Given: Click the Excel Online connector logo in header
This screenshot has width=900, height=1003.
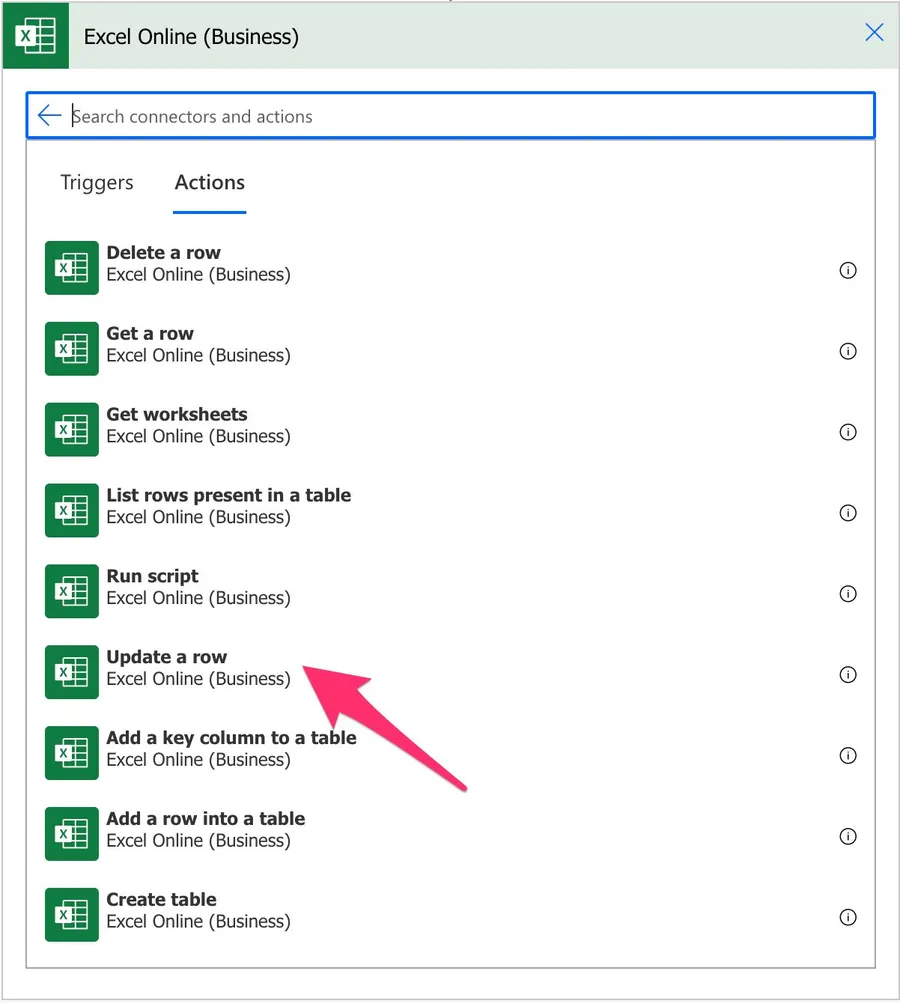Looking at the screenshot, I should (35, 36).
